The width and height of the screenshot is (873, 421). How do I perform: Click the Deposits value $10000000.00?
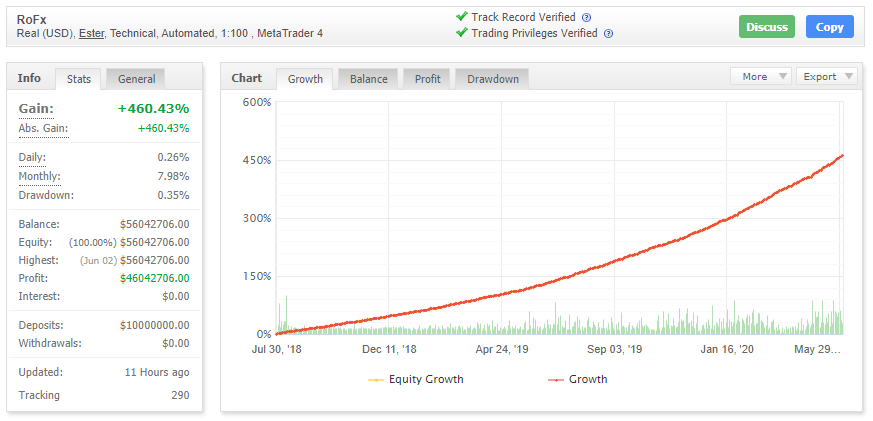pyautogui.click(x=154, y=325)
